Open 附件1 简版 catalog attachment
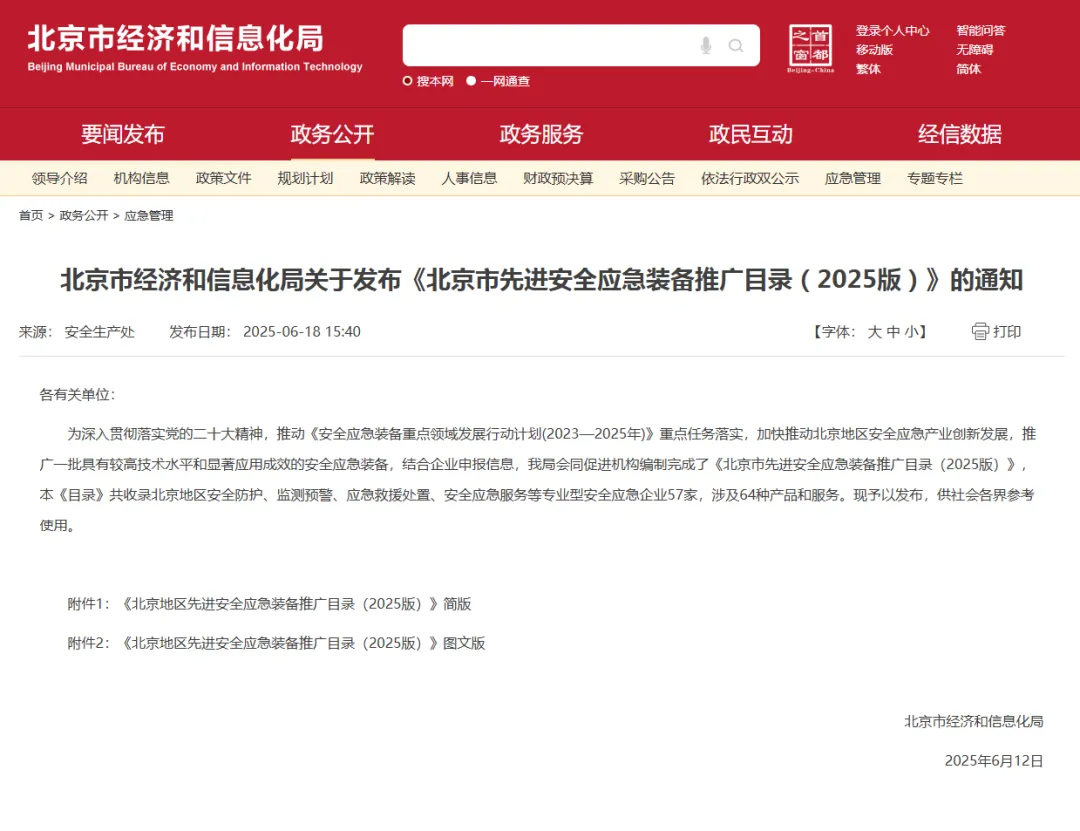Image resolution: width=1080 pixels, height=831 pixels. [295, 604]
